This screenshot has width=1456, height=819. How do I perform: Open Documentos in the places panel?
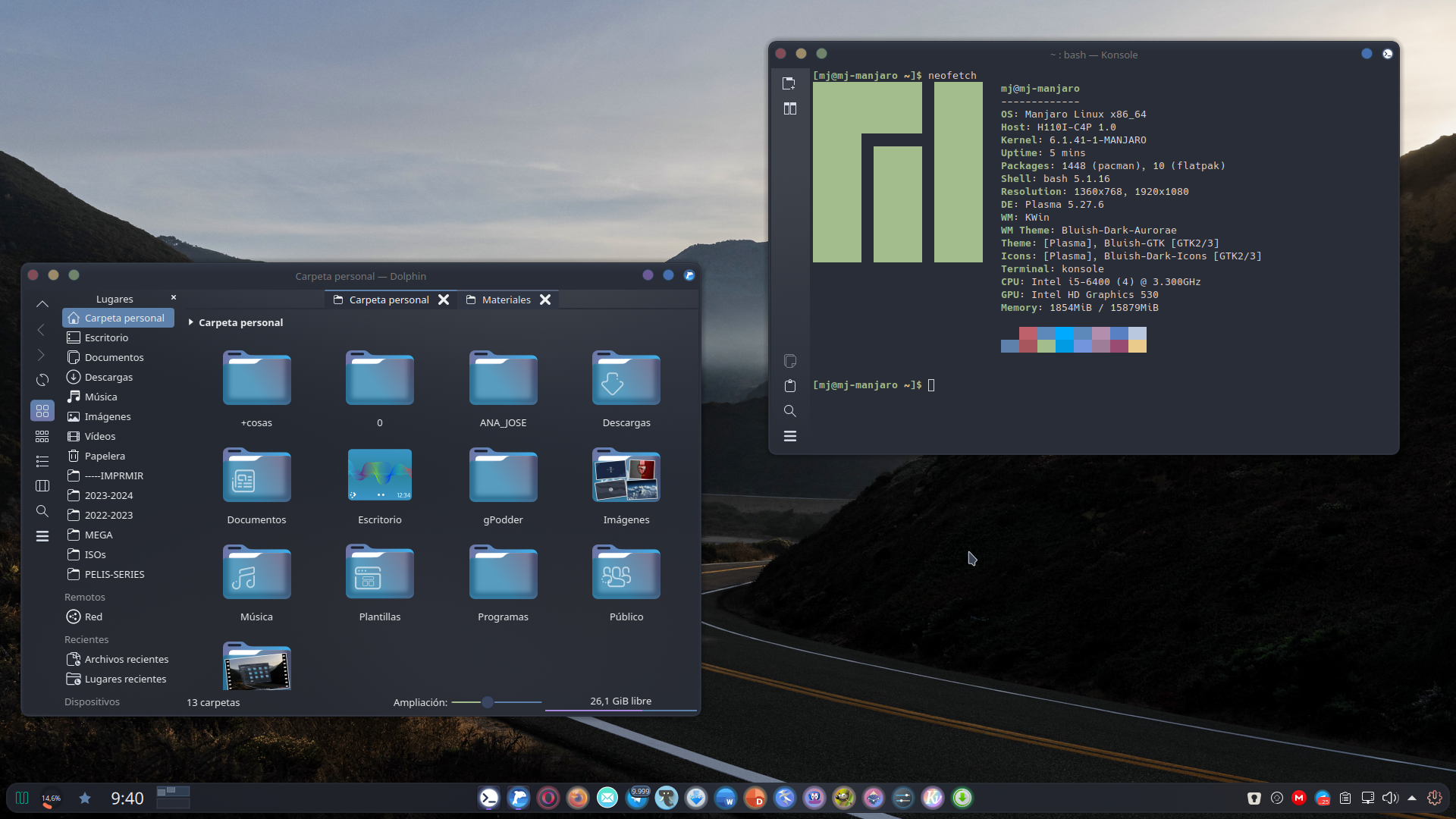(x=118, y=357)
